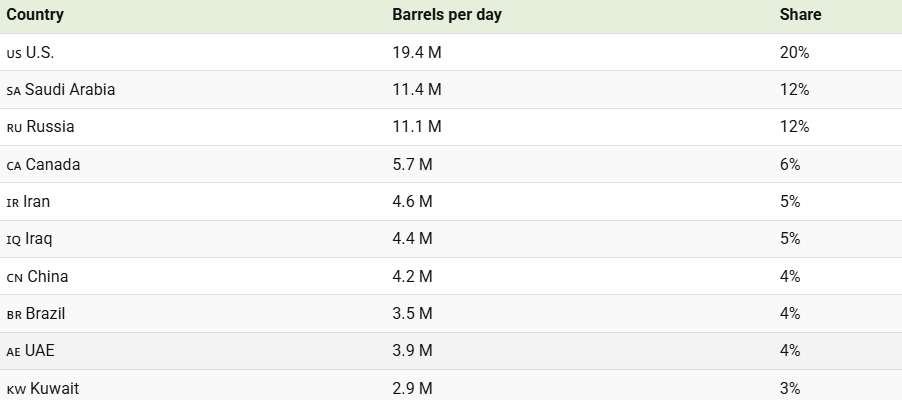The image size is (902, 400).
Task: Click Kuwait's 2.9 M barrels value
Action: [x=412, y=388]
